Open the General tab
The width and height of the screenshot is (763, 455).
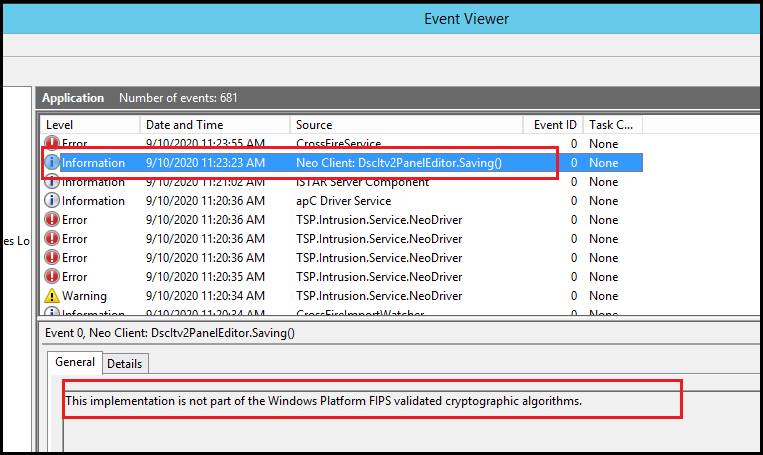(x=75, y=363)
